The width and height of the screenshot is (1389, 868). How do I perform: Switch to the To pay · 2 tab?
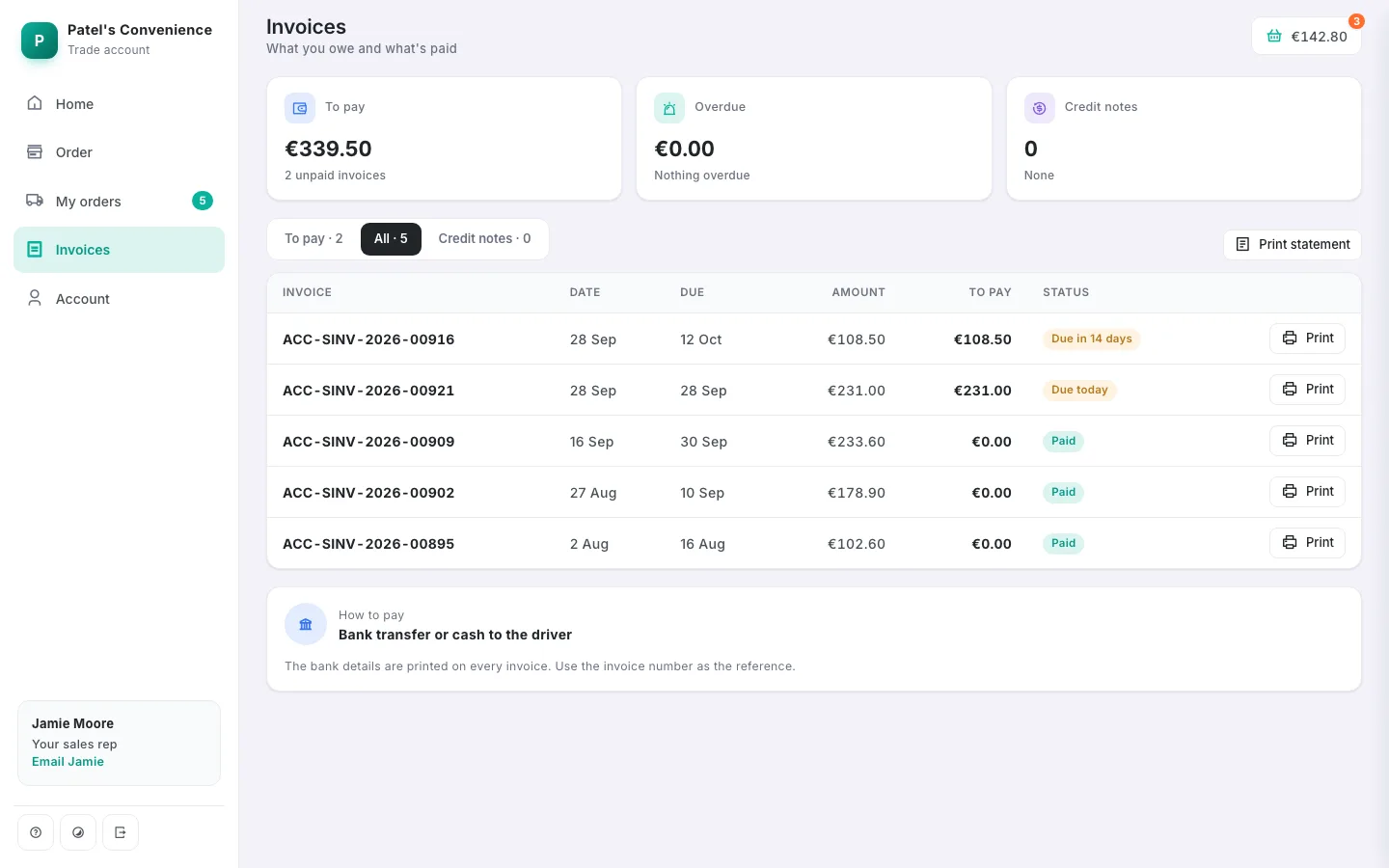click(313, 238)
